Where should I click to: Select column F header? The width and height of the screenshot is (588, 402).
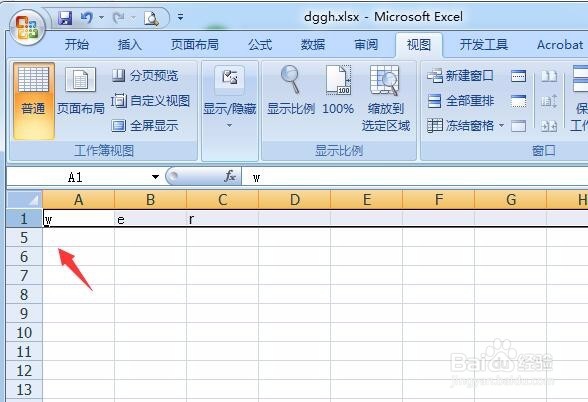click(x=438, y=200)
